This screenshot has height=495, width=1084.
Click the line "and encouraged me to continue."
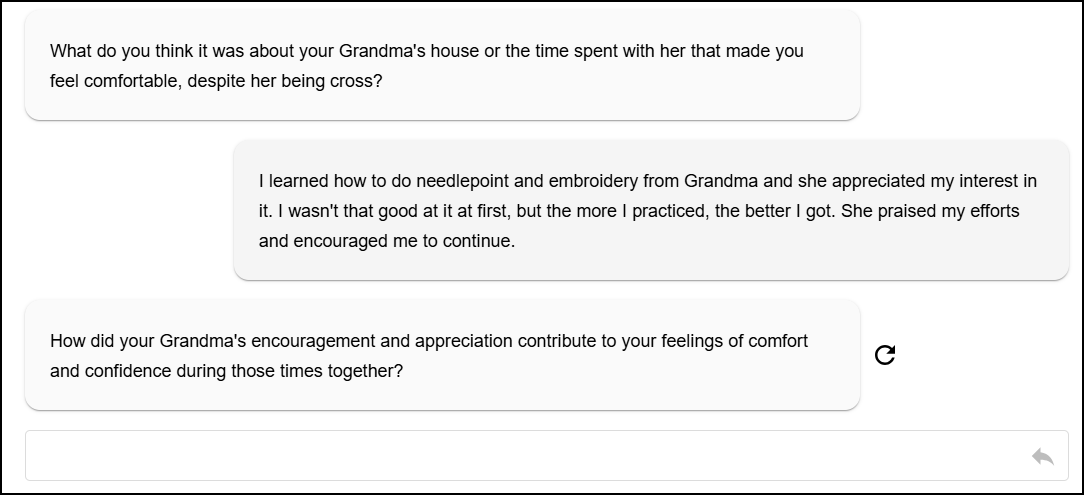point(387,242)
